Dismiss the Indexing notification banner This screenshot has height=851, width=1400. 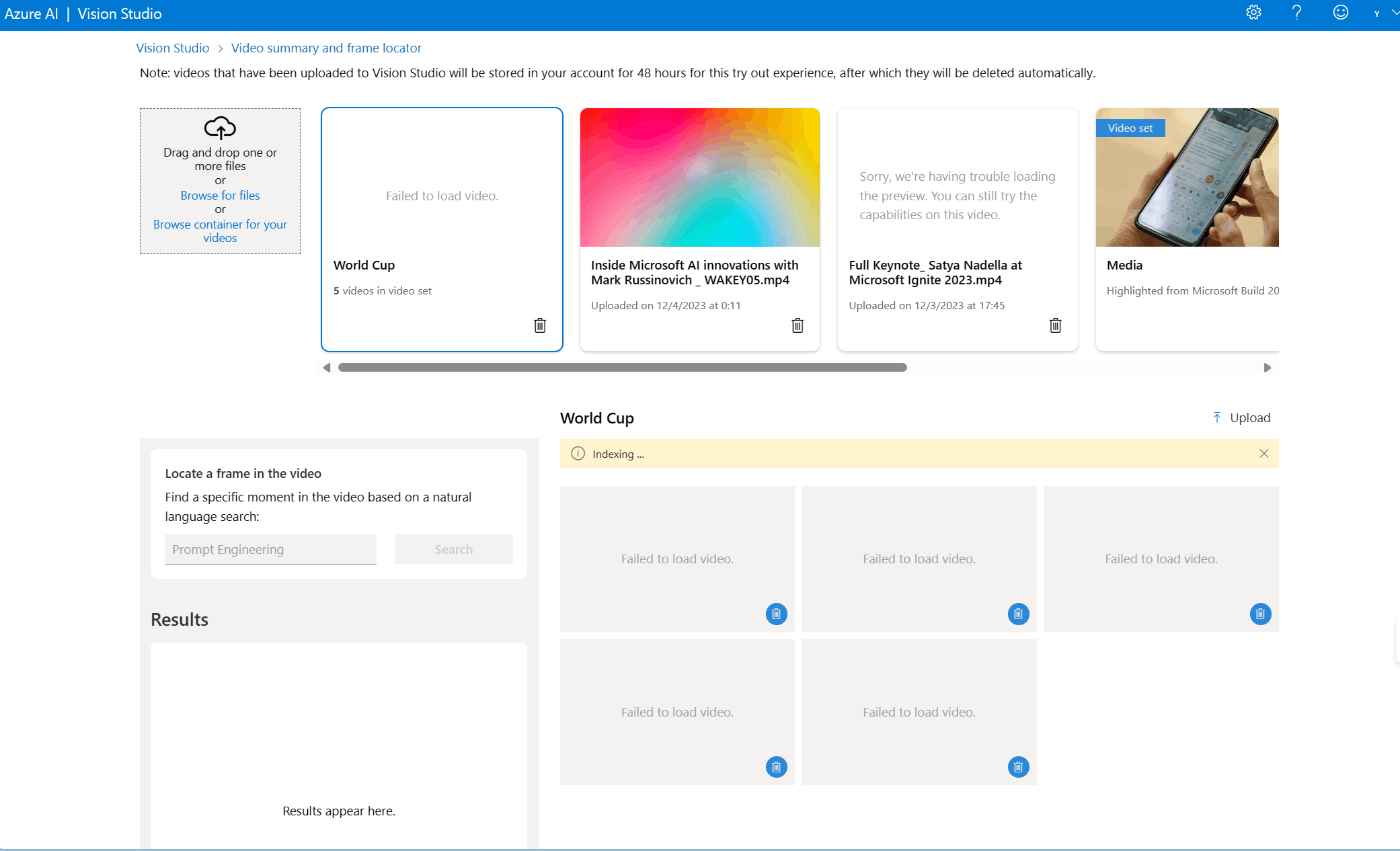1264,454
